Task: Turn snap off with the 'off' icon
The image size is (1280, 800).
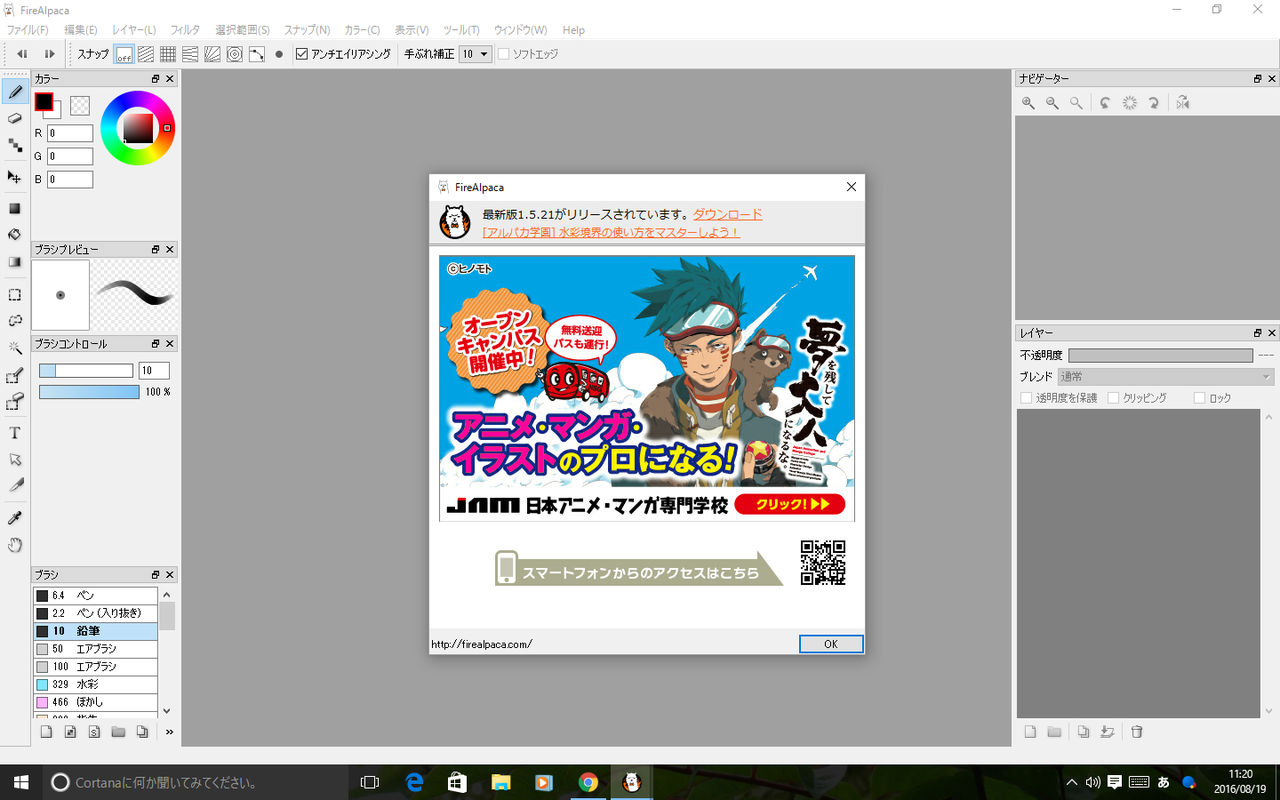Action: pyautogui.click(x=124, y=54)
